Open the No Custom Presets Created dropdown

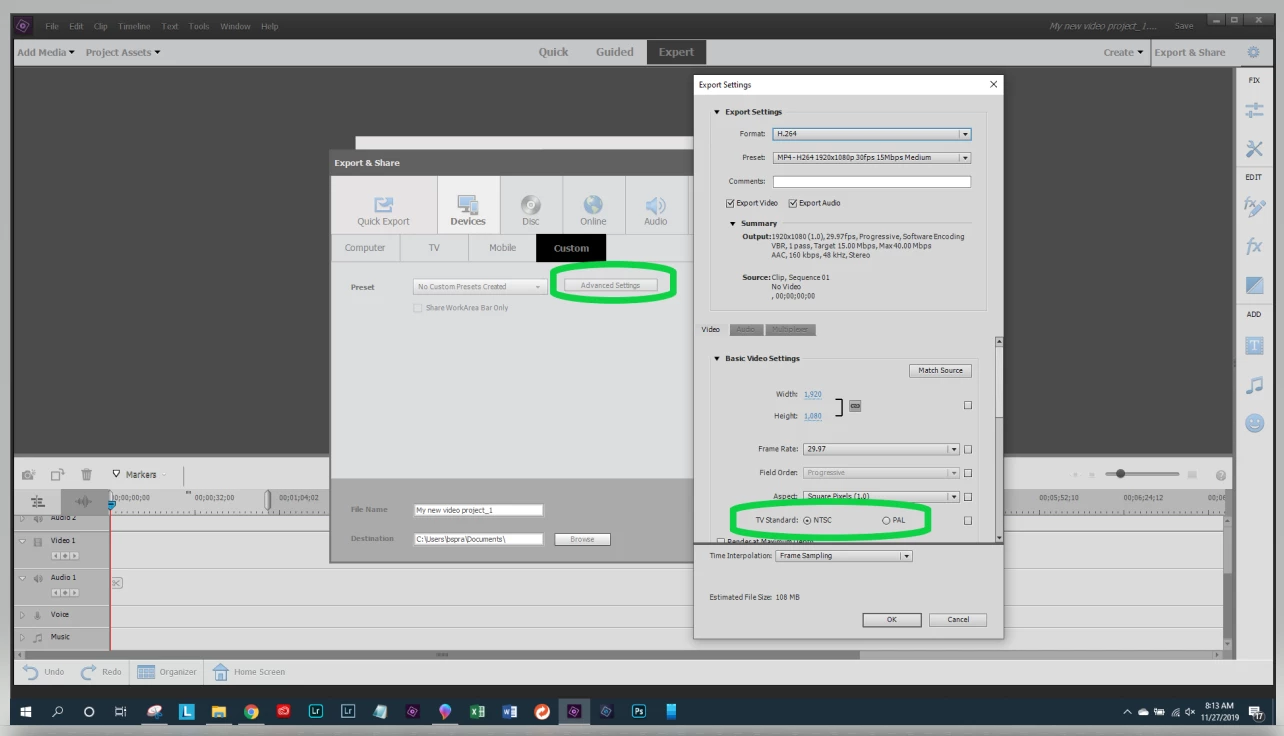point(480,287)
